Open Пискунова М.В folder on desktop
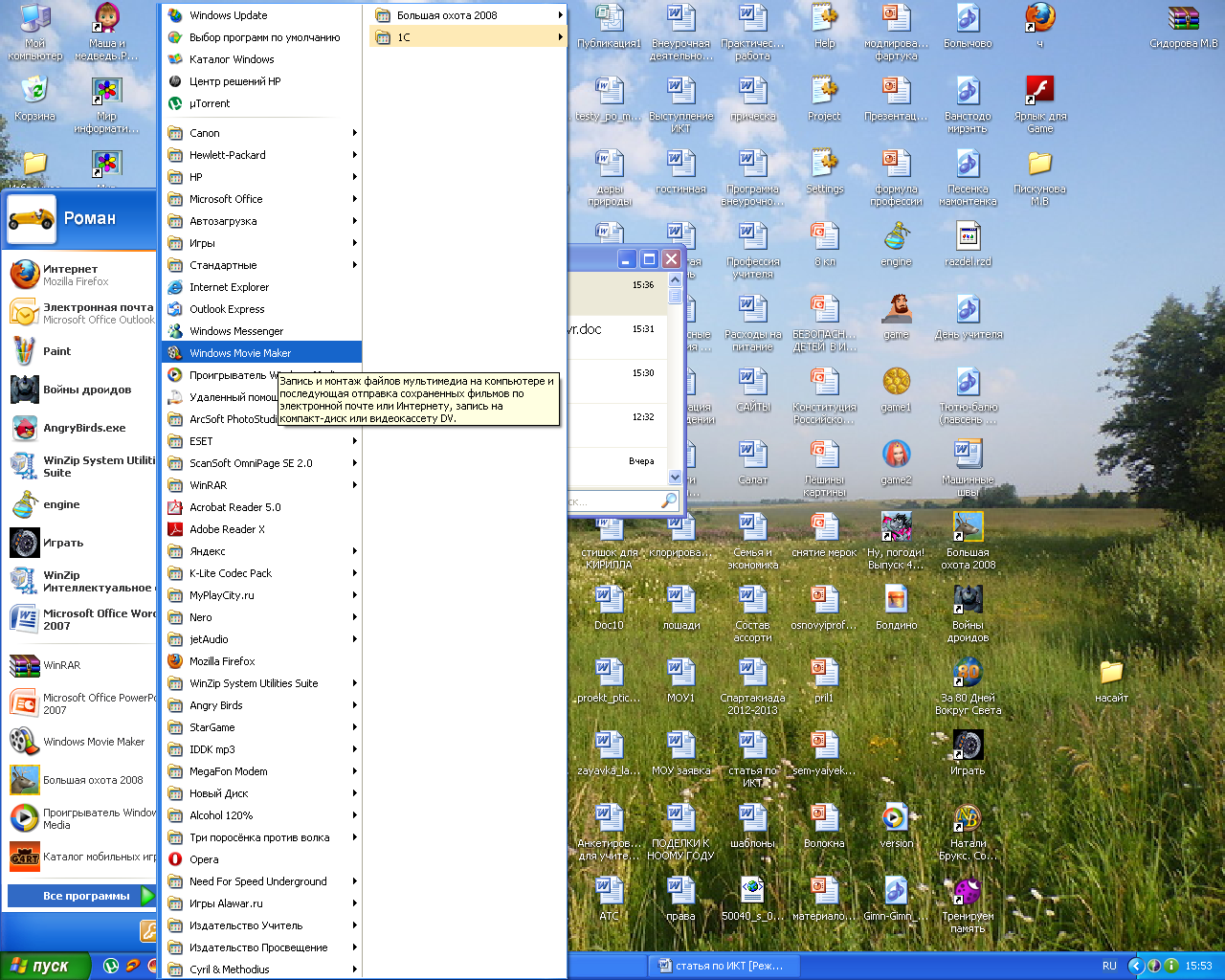 [1040, 178]
